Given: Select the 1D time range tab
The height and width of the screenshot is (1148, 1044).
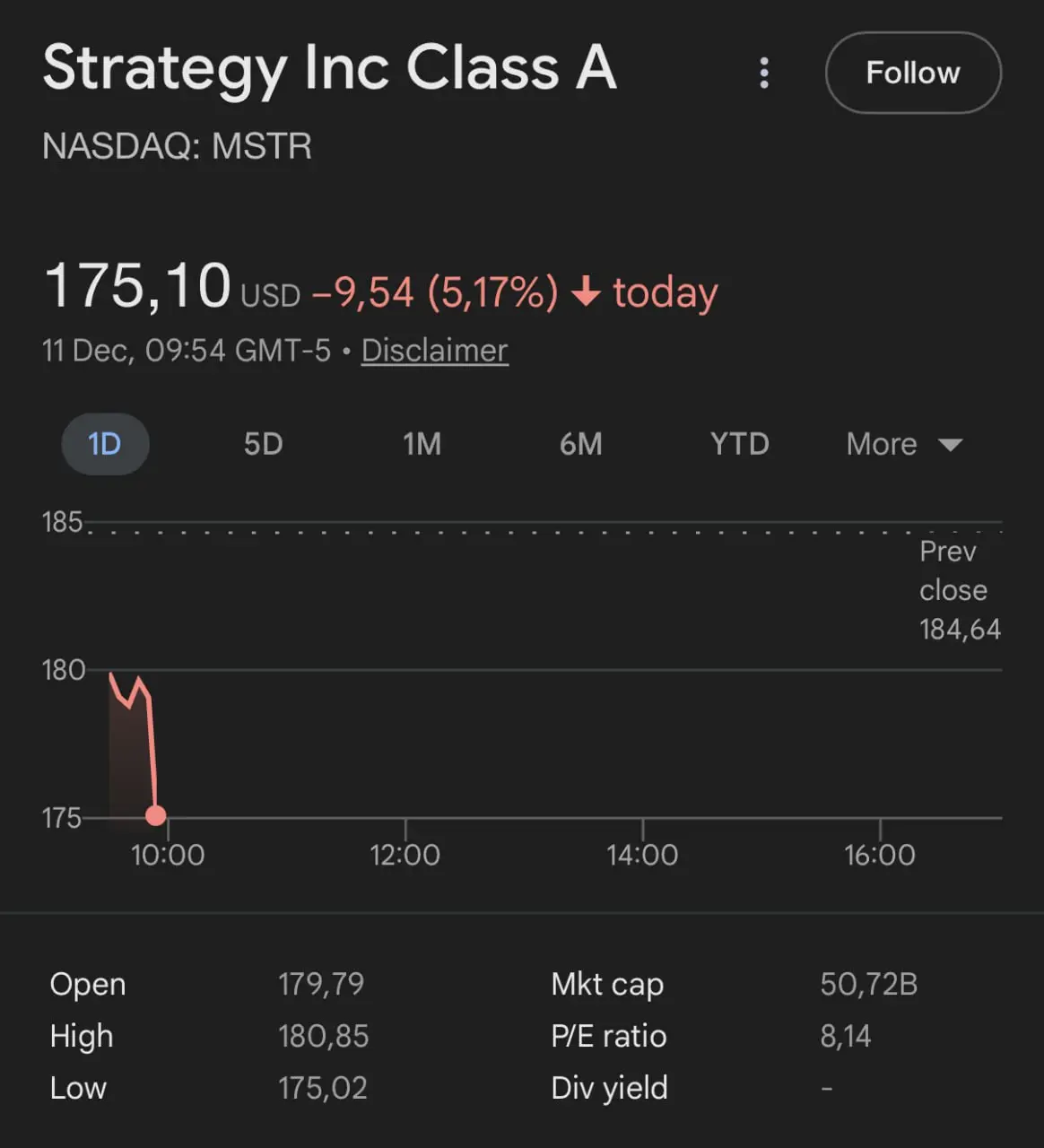Looking at the screenshot, I should point(105,444).
